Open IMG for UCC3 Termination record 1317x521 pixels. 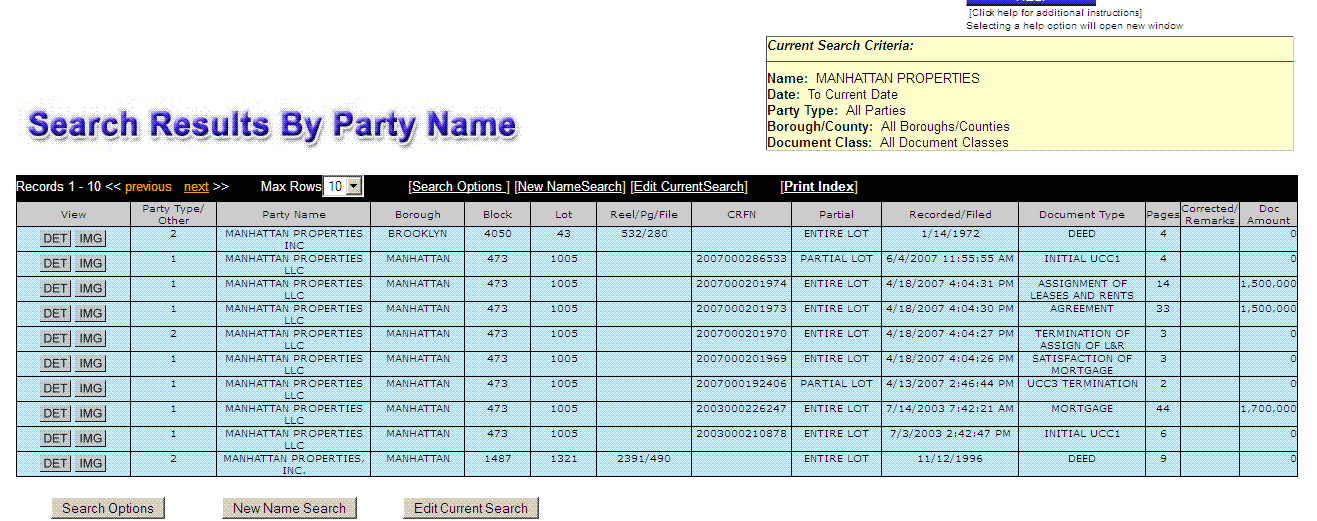coord(91,388)
